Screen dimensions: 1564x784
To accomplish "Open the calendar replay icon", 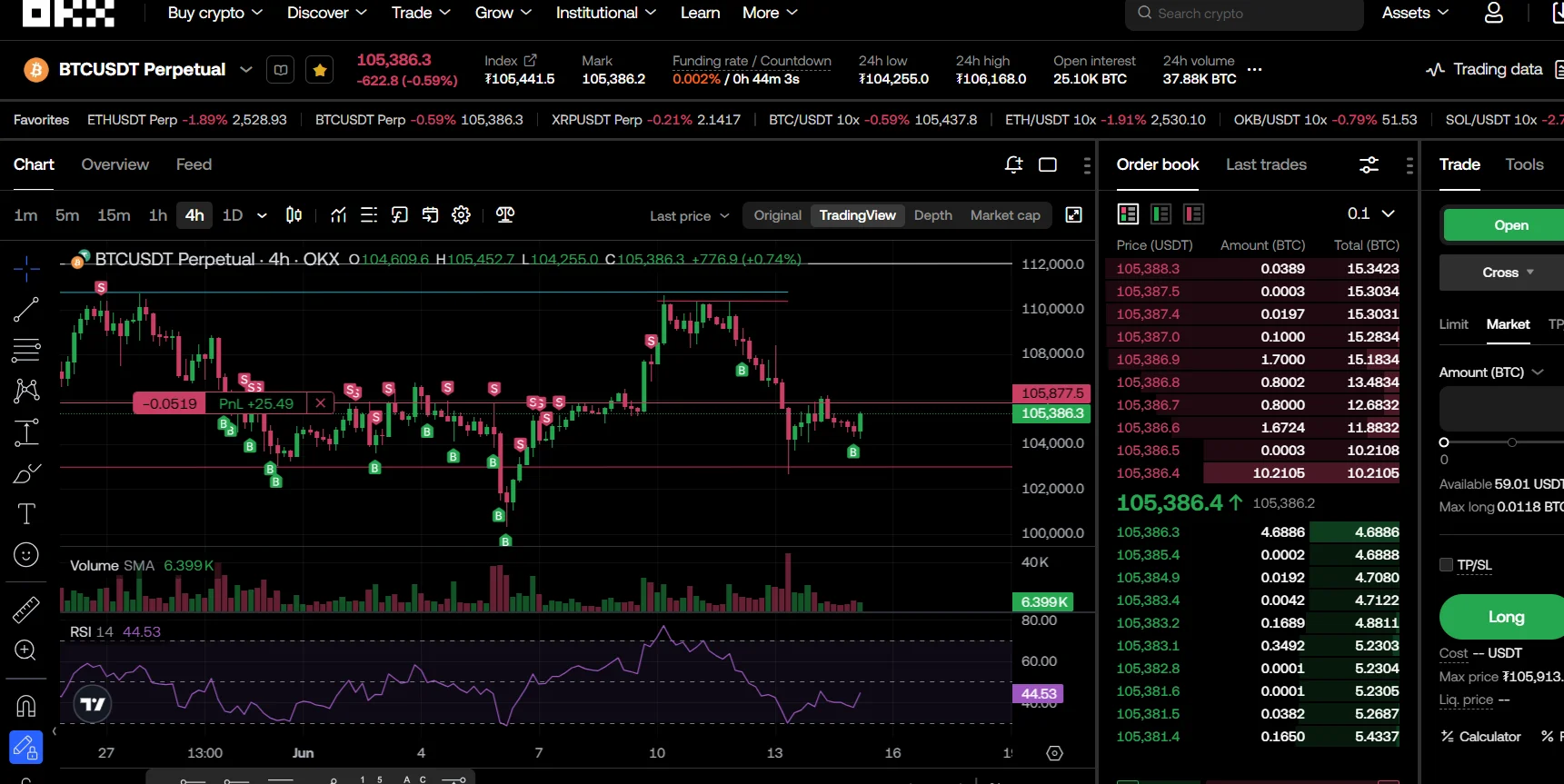I will coord(430,215).
